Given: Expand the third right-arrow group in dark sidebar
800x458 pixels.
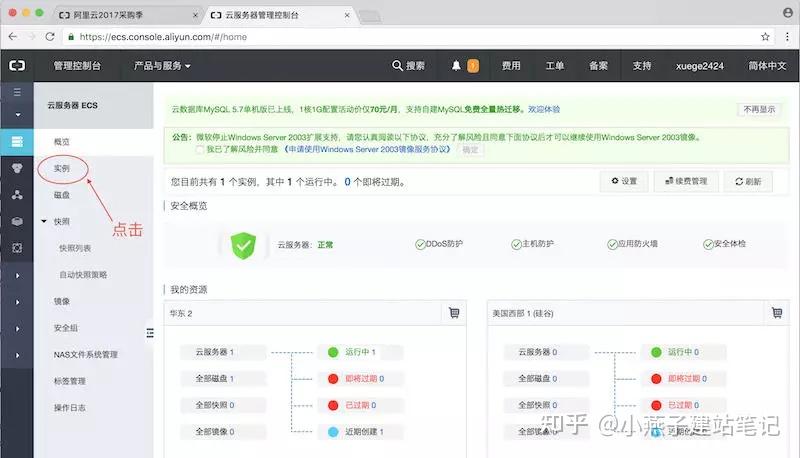Looking at the screenshot, I should [x=17, y=328].
